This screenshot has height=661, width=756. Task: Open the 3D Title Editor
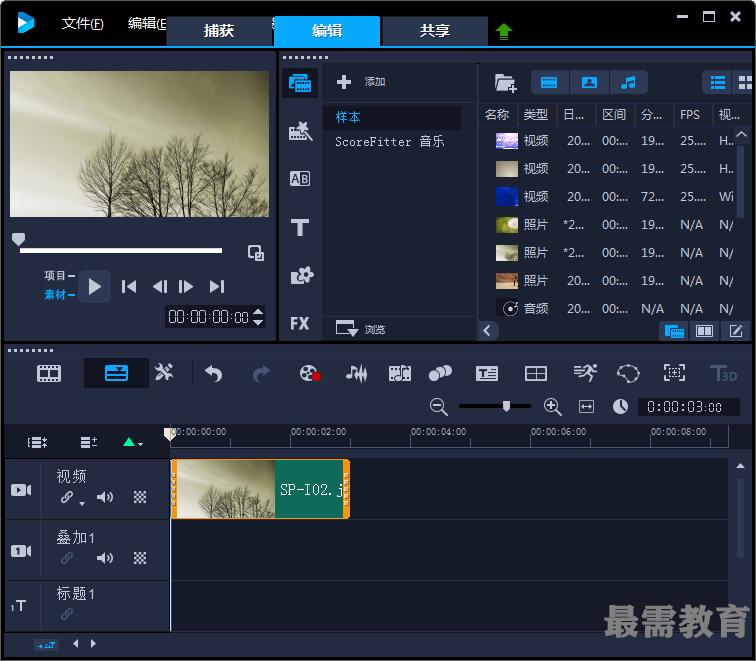point(723,374)
